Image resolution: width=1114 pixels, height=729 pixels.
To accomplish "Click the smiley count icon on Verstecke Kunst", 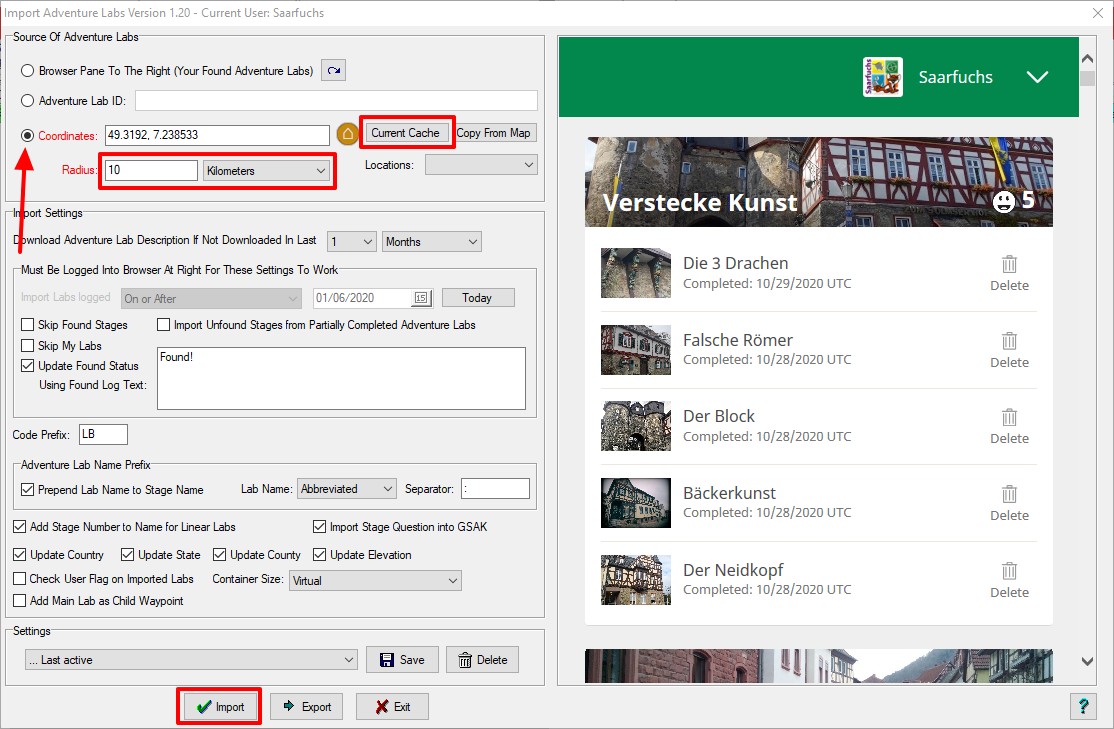I will (1003, 202).
